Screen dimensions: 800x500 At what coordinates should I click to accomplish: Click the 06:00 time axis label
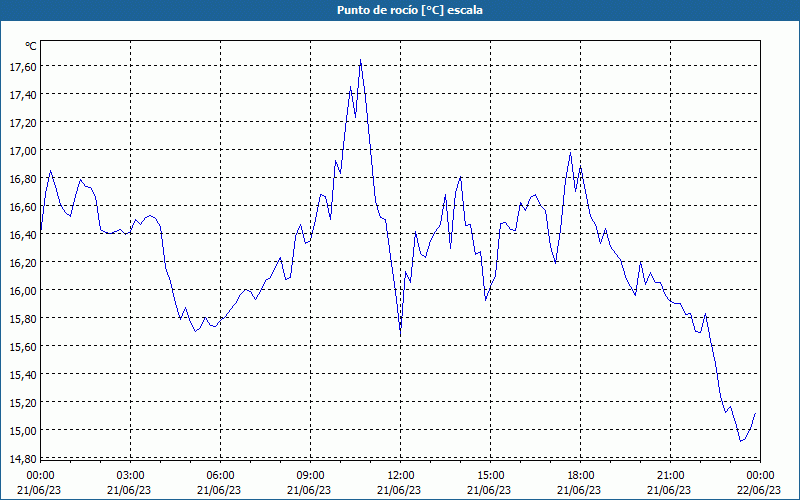coord(220,476)
